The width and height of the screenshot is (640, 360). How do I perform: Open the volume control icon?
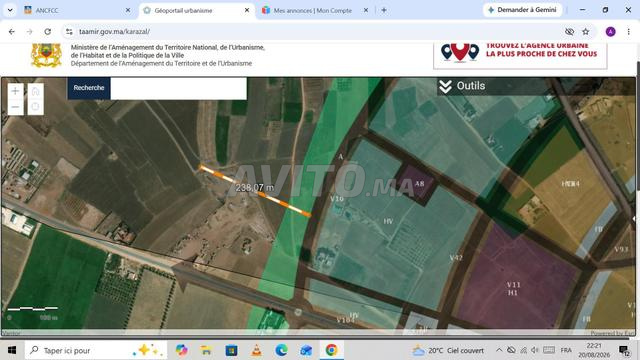point(535,350)
